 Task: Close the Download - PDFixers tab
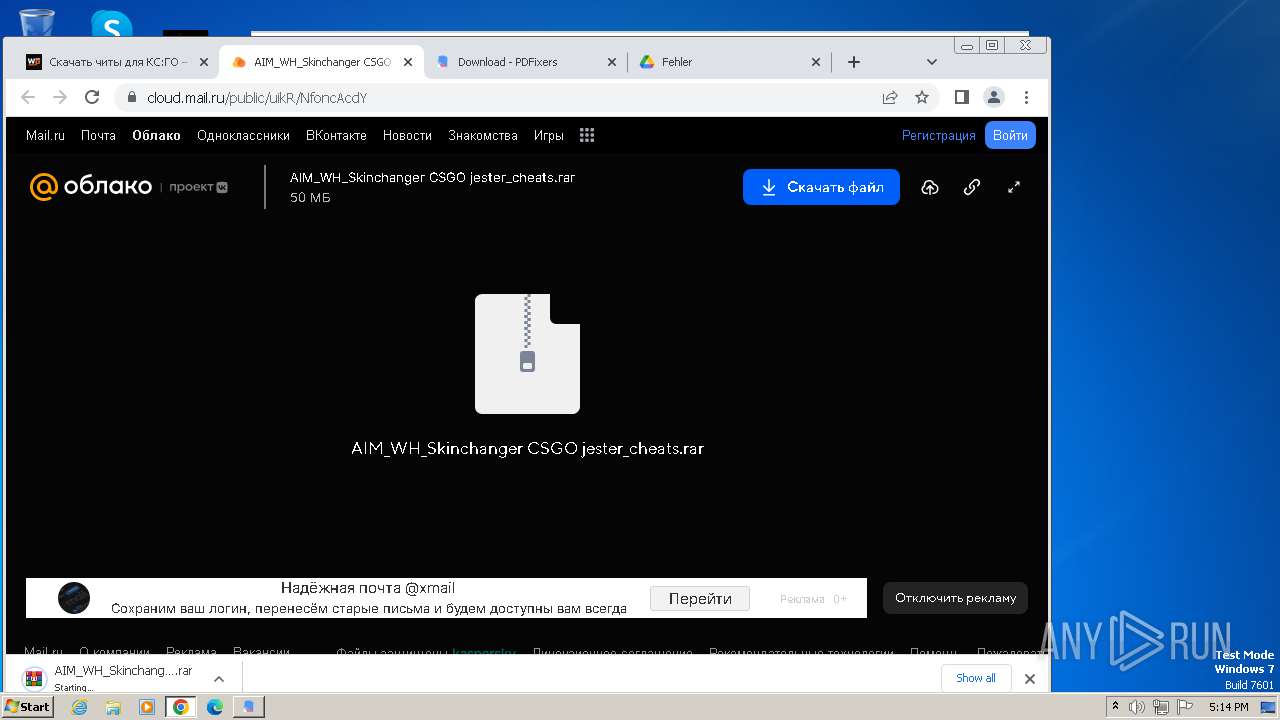612,62
